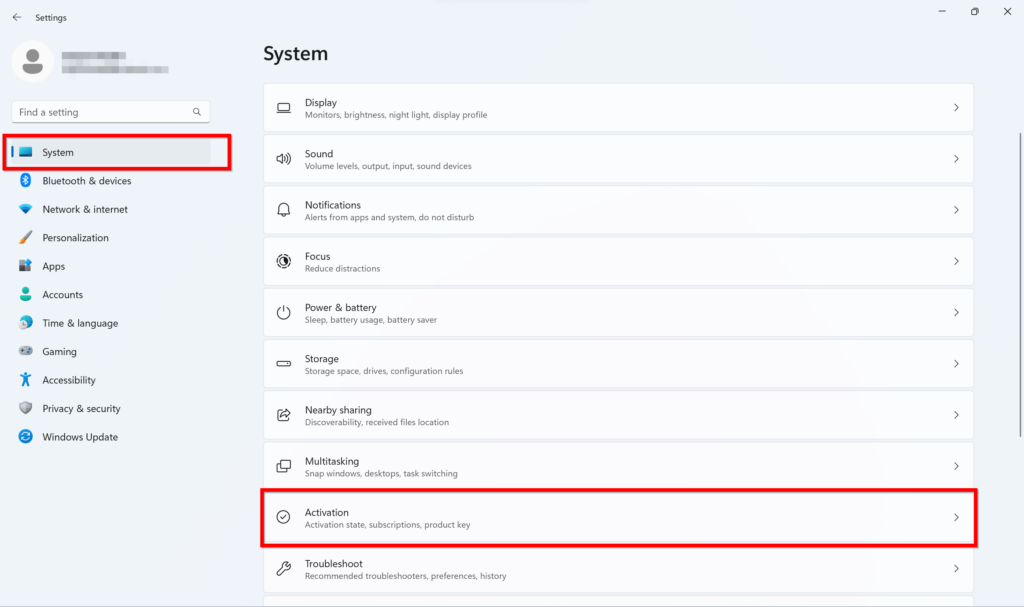This screenshot has width=1024, height=607.
Task: Click the Sound speaker icon
Action: coord(284,159)
